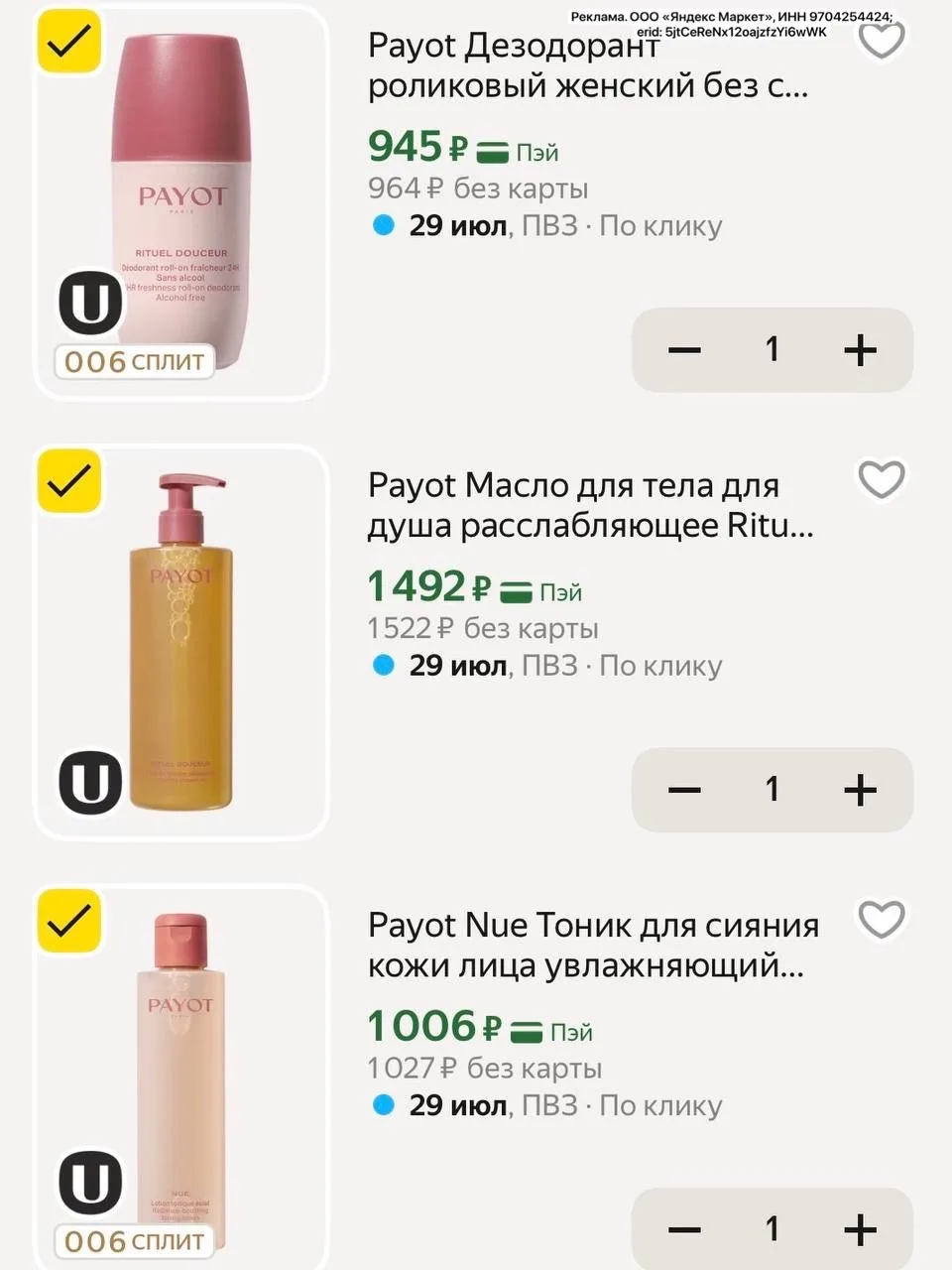The width and height of the screenshot is (952, 1270).
Task: Click the seller logo on deodorant image
Action: (x=90, y=302)
